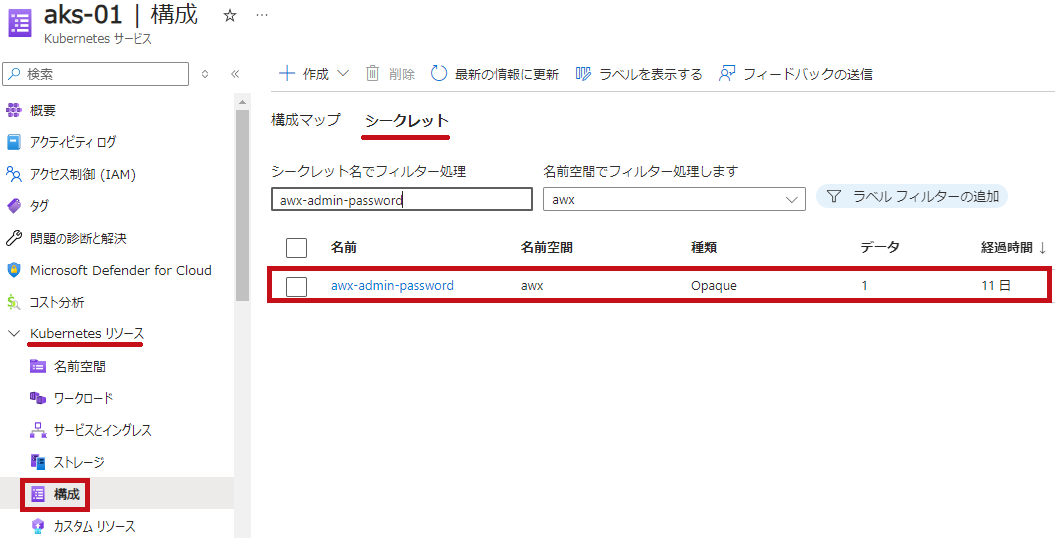The height and width of the screenshot is (538, 1055).
Task: Collapse the sidebar with double chevron
Action: [x=235, y=74]
